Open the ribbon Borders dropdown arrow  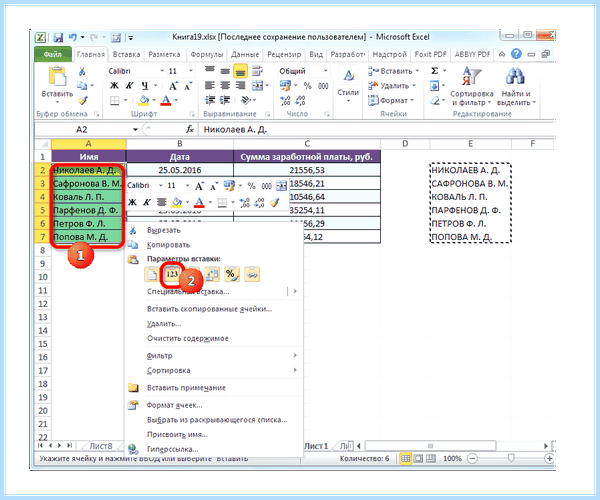pyautogui.click(x=126, y=101)
